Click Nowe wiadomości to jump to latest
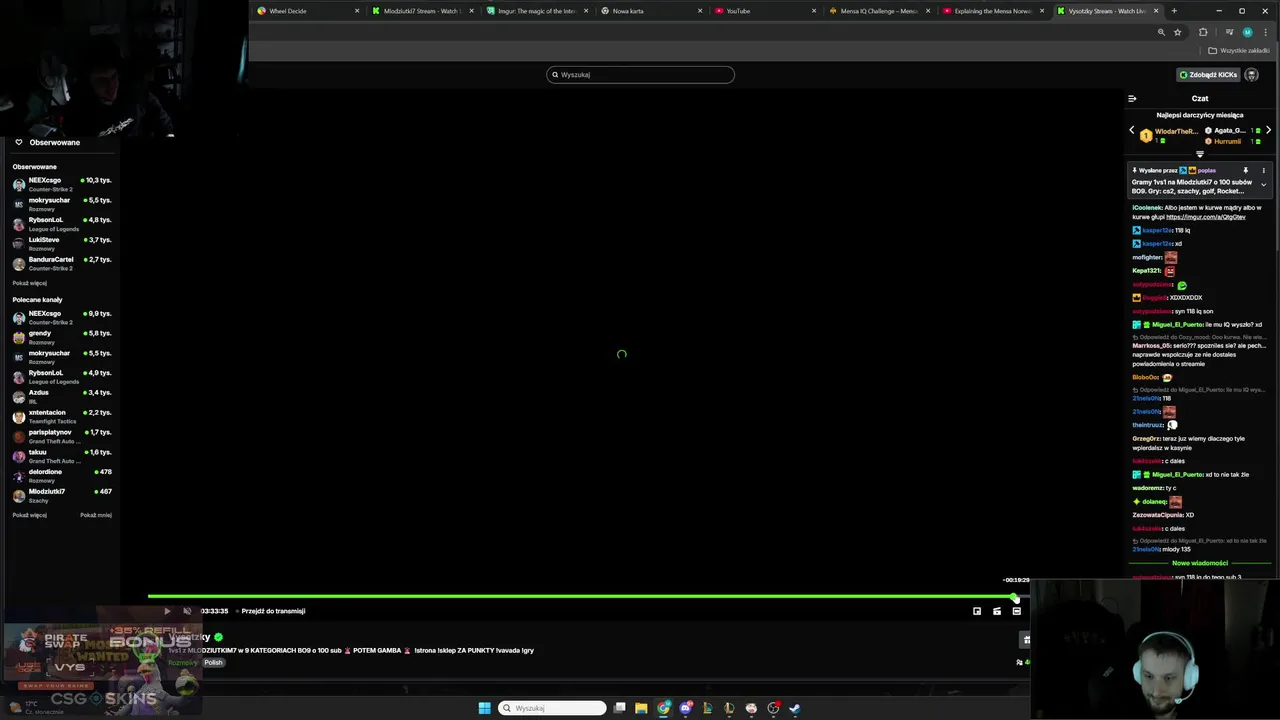1280x720 pixels. 1200,563
